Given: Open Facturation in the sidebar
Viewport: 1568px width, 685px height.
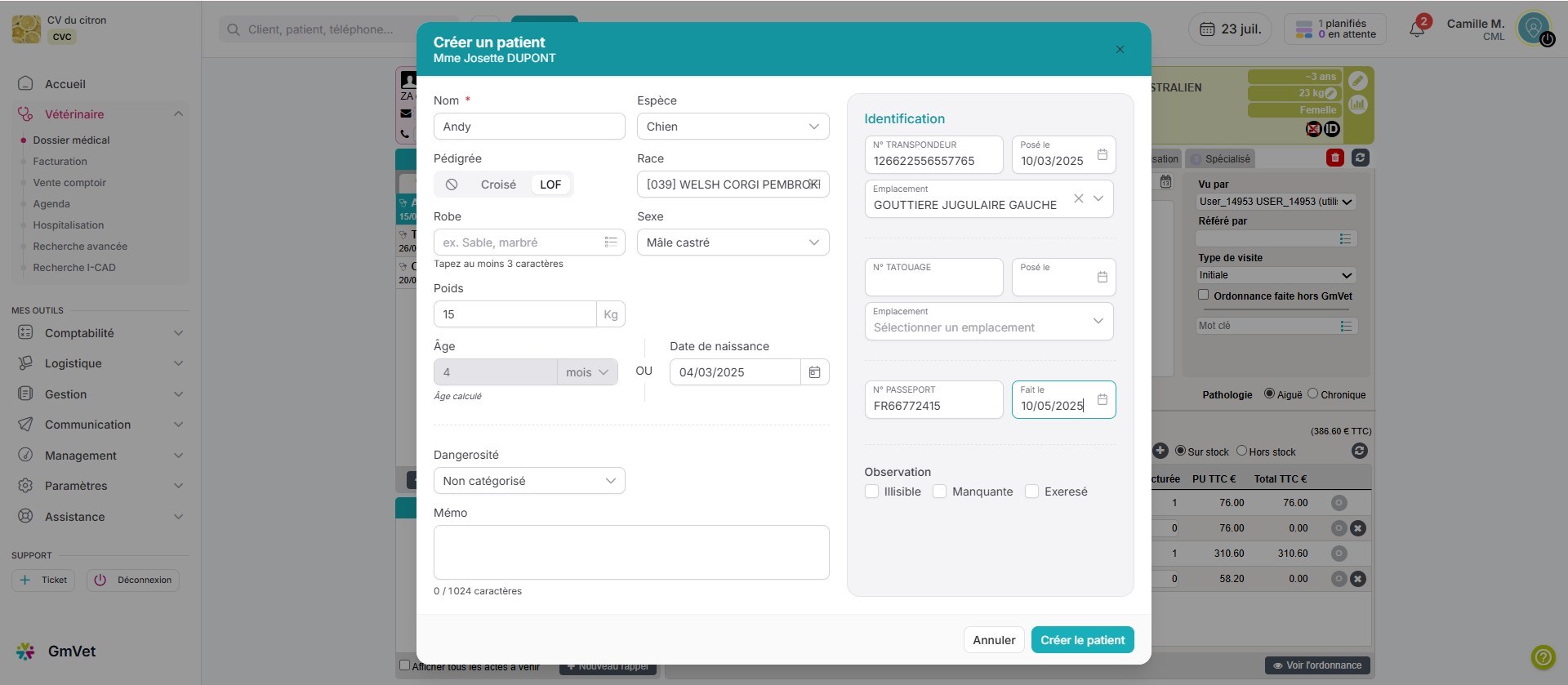Looking at the screenshot, I should point(60,162).
